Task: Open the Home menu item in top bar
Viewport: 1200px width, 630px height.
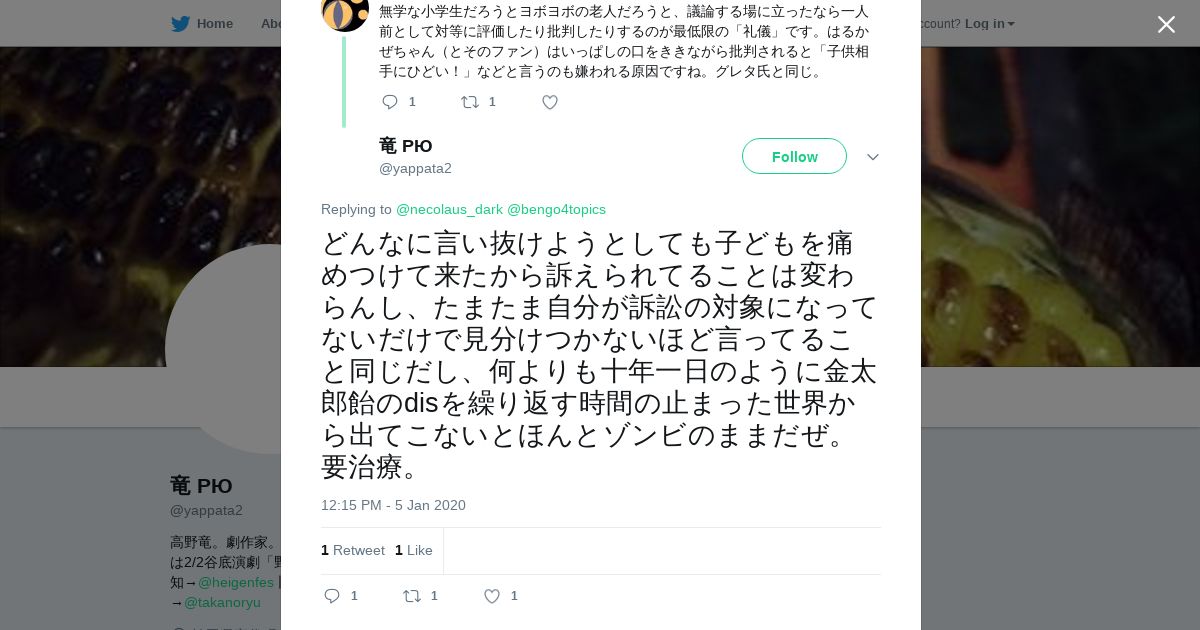Action: (214, 23)
